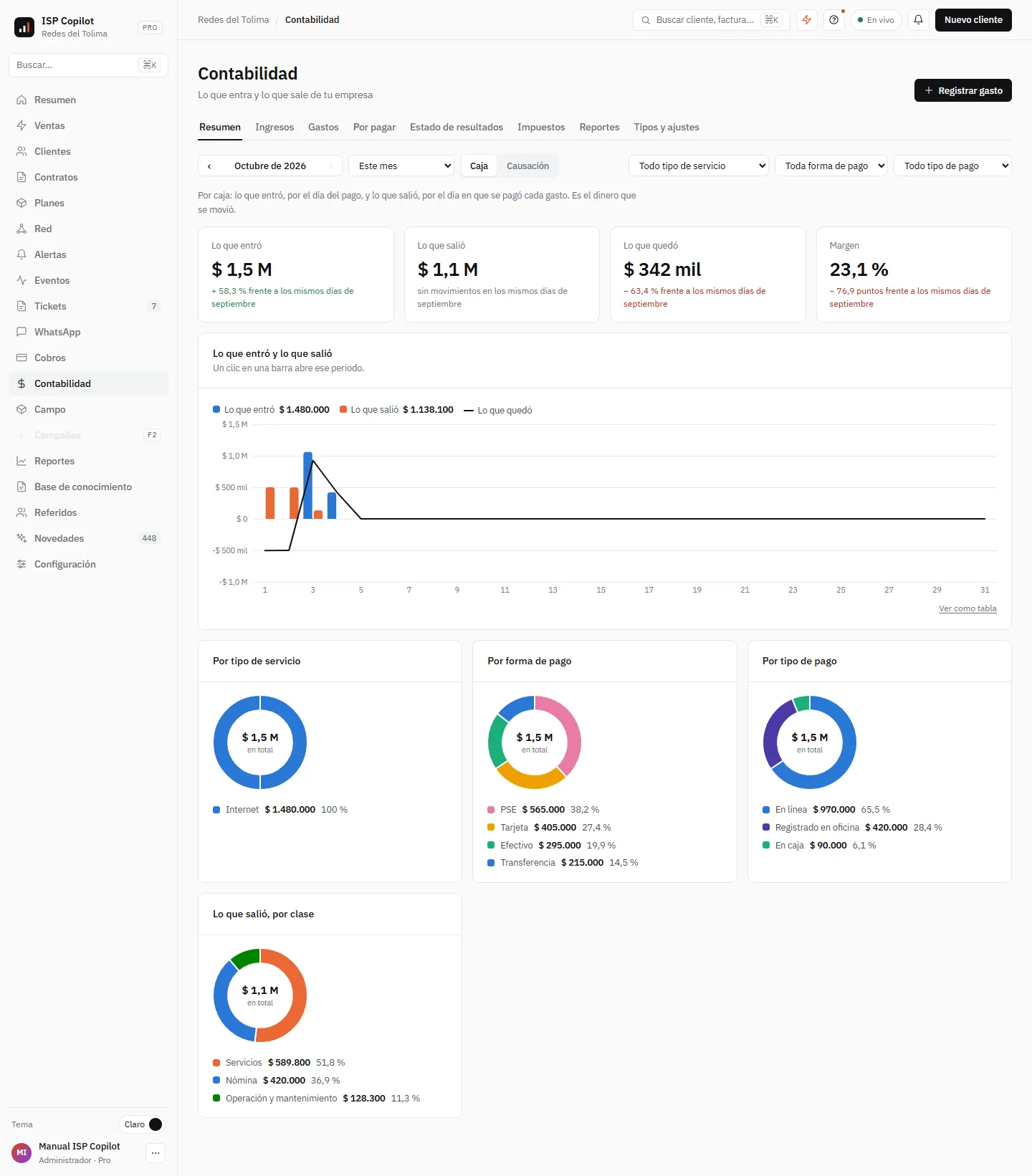Screen dimensions: 1032x1176
Task: Switch to the Ingresos tab
Action: coord(274,128)
